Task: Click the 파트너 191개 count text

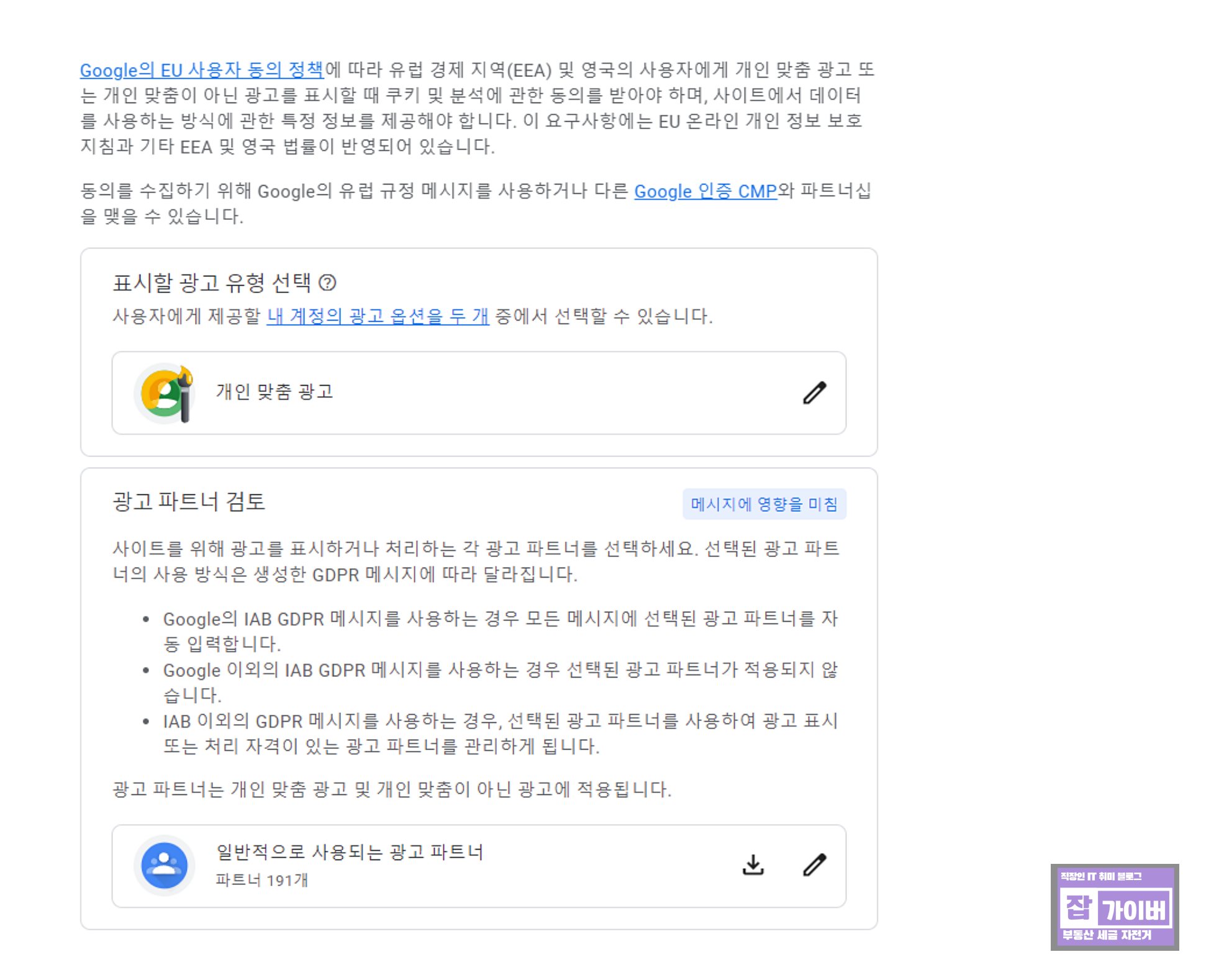Action: coord(261,880)
